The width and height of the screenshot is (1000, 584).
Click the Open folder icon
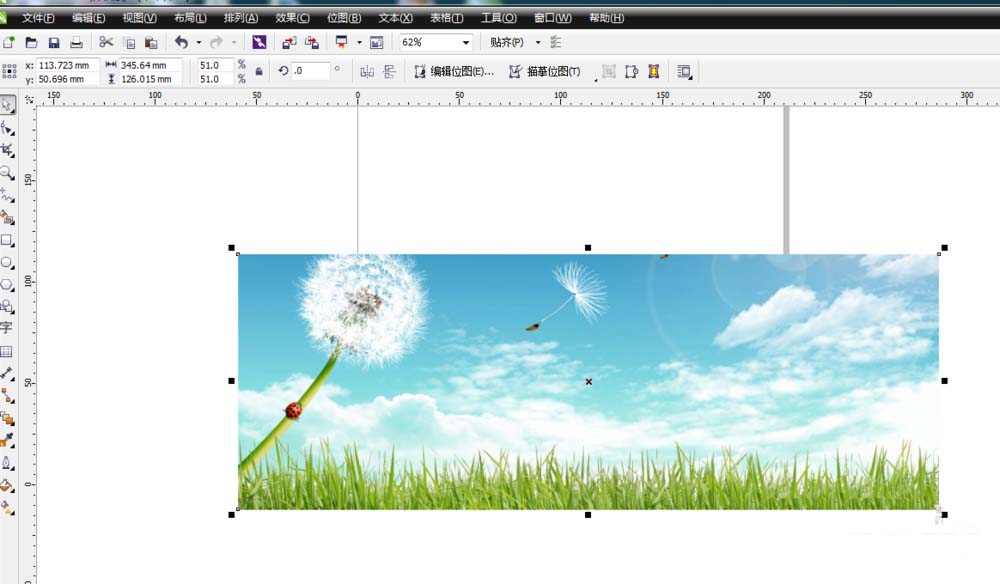pos(31,43)
